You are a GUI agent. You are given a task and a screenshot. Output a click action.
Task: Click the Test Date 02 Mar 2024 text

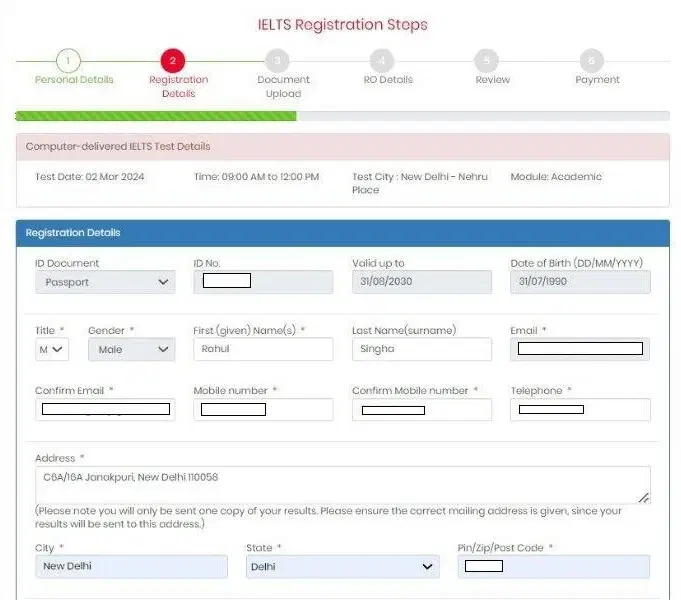[x=89, y=177]
